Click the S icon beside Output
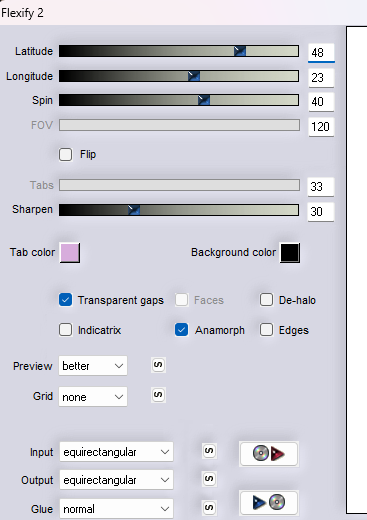 click(x=209, y=479)
